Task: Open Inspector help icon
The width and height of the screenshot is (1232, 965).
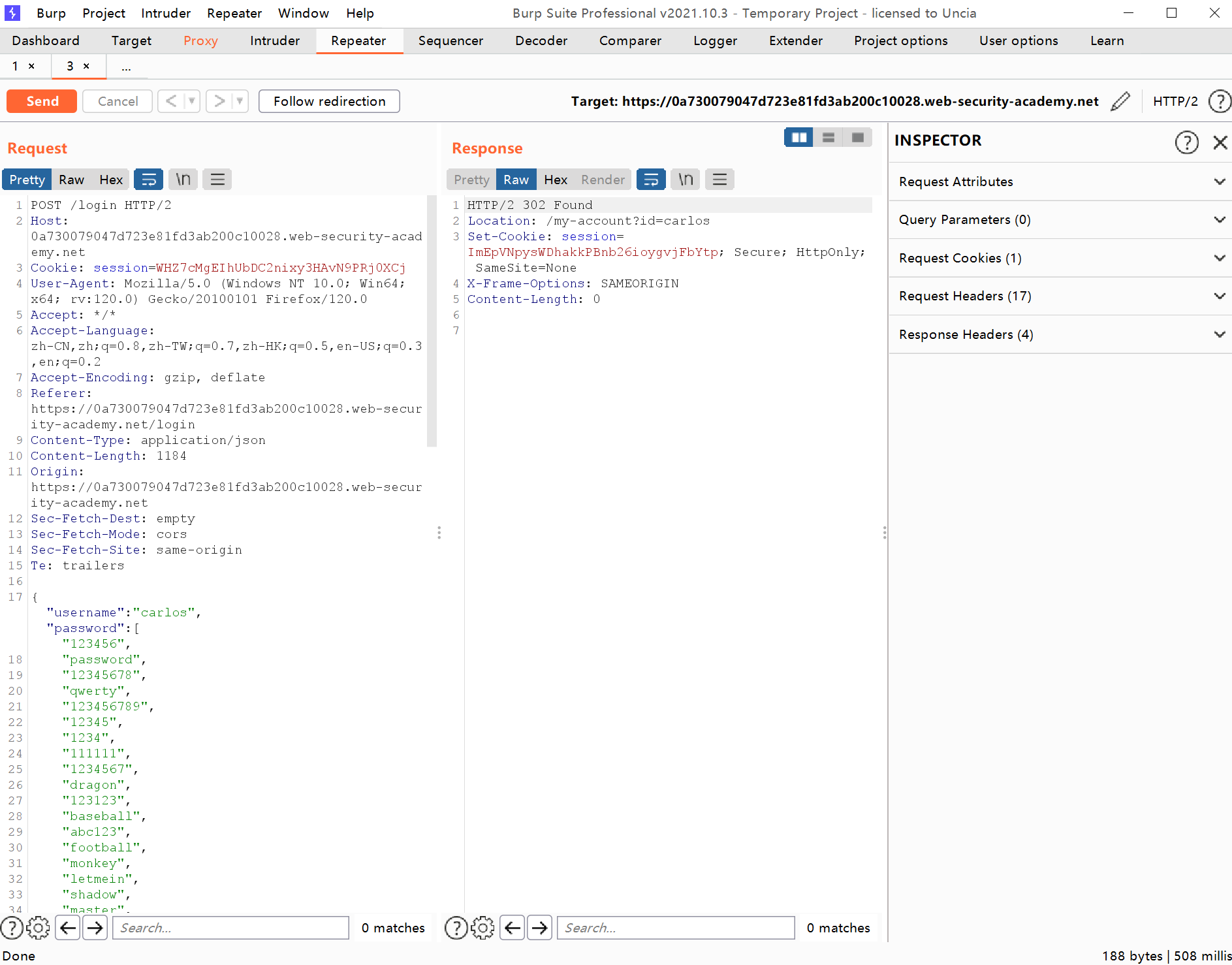Action: click(x=1187, y=142)
